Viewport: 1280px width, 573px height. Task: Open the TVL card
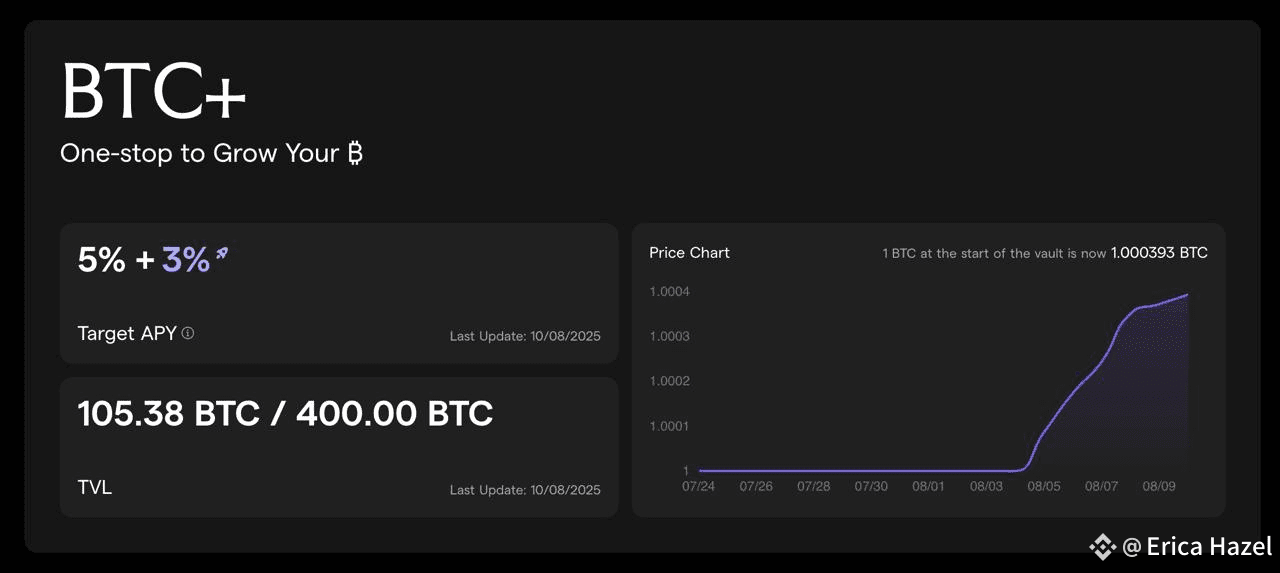pos(339,447)
